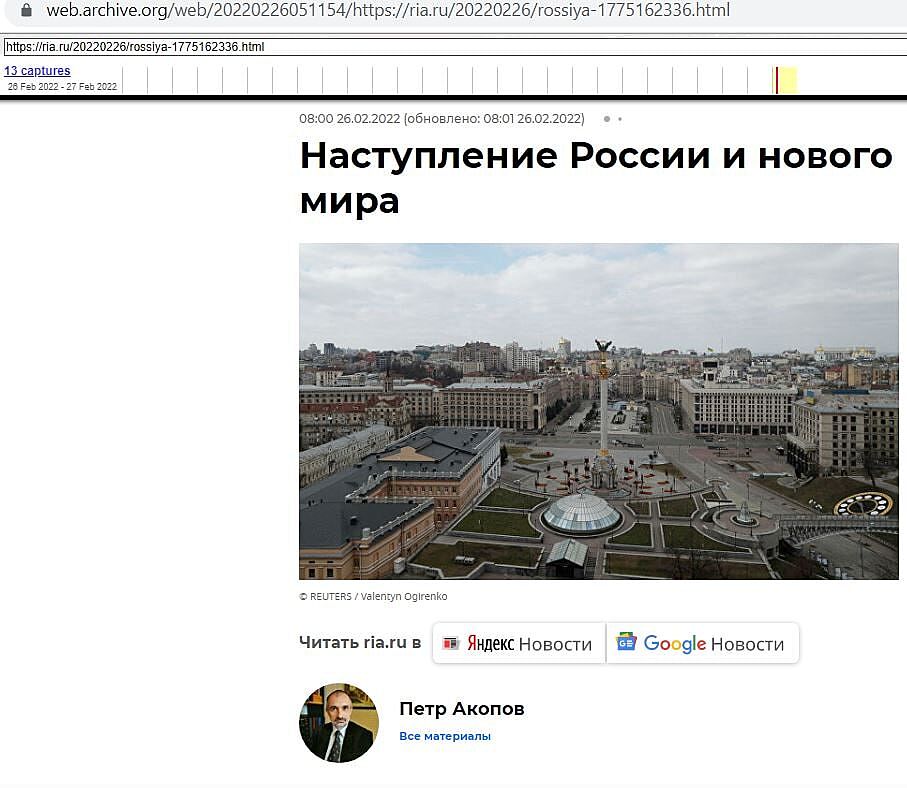
Task: Click the Yandex News icon
Action: pyautogui.click(x=451, y=643)
